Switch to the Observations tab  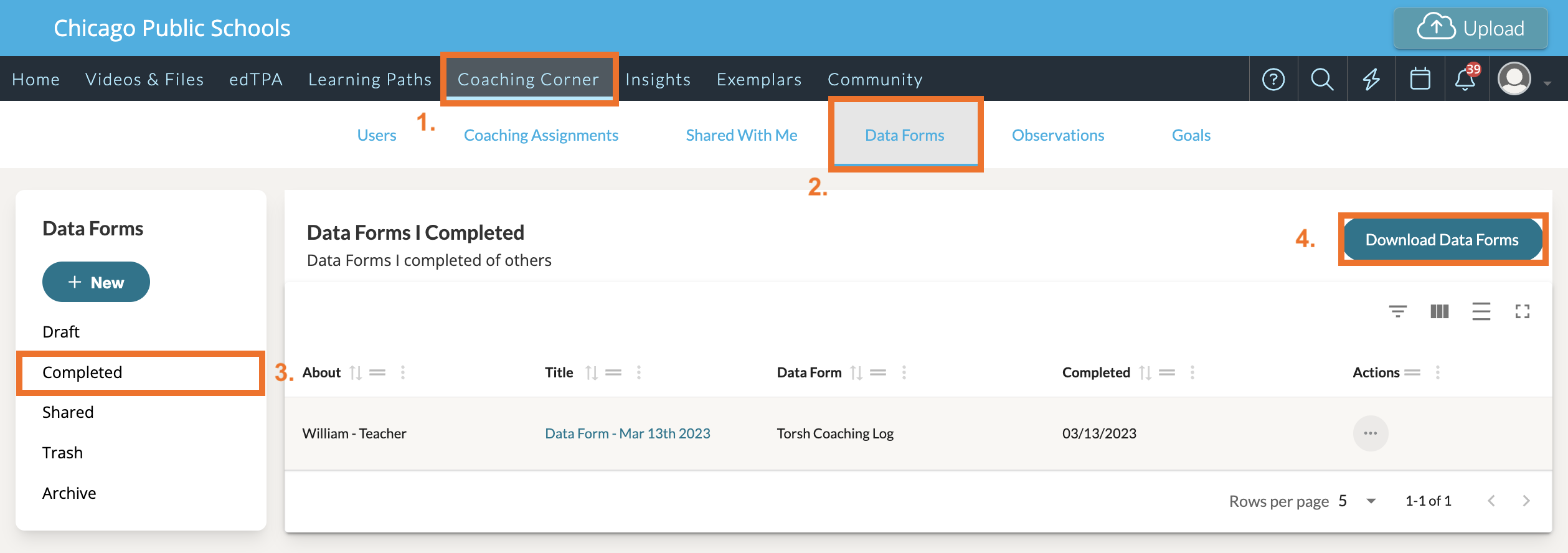[1057, 135]
